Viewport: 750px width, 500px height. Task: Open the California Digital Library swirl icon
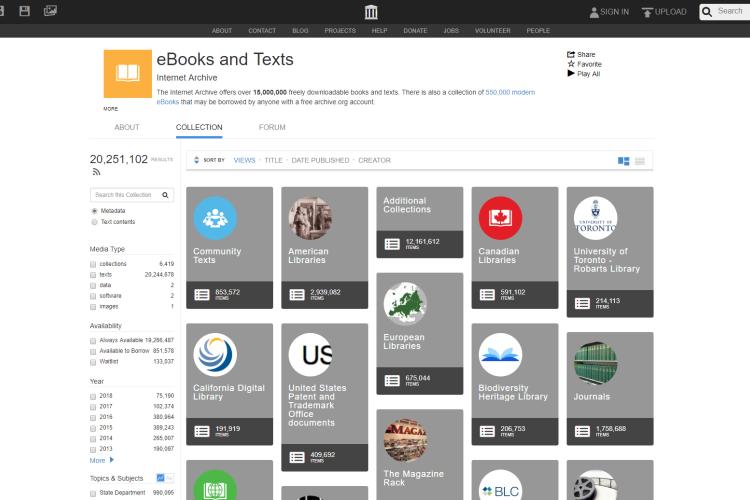click(x=215, y=355)
